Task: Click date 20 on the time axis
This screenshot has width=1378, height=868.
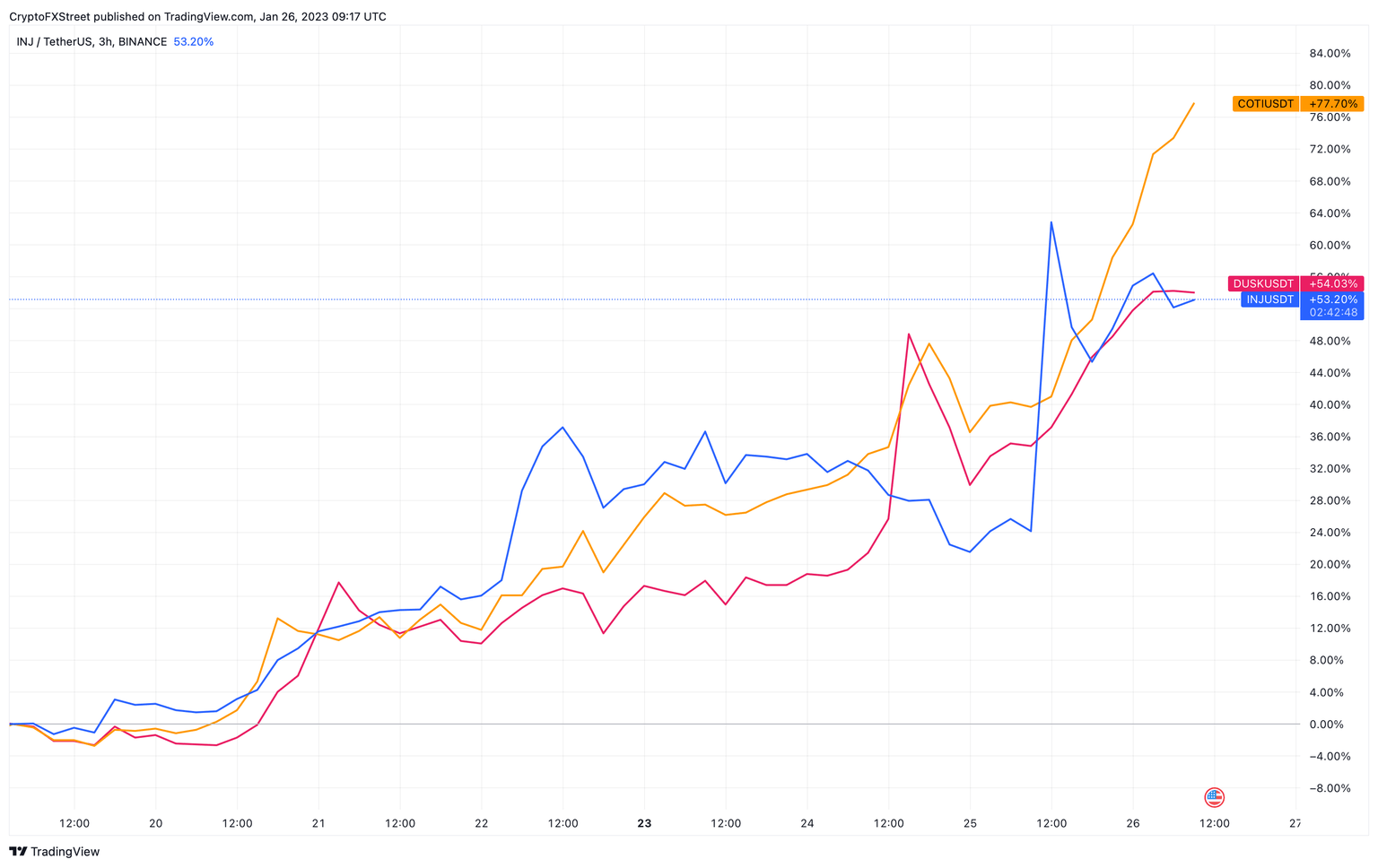Action: point(155,823)
